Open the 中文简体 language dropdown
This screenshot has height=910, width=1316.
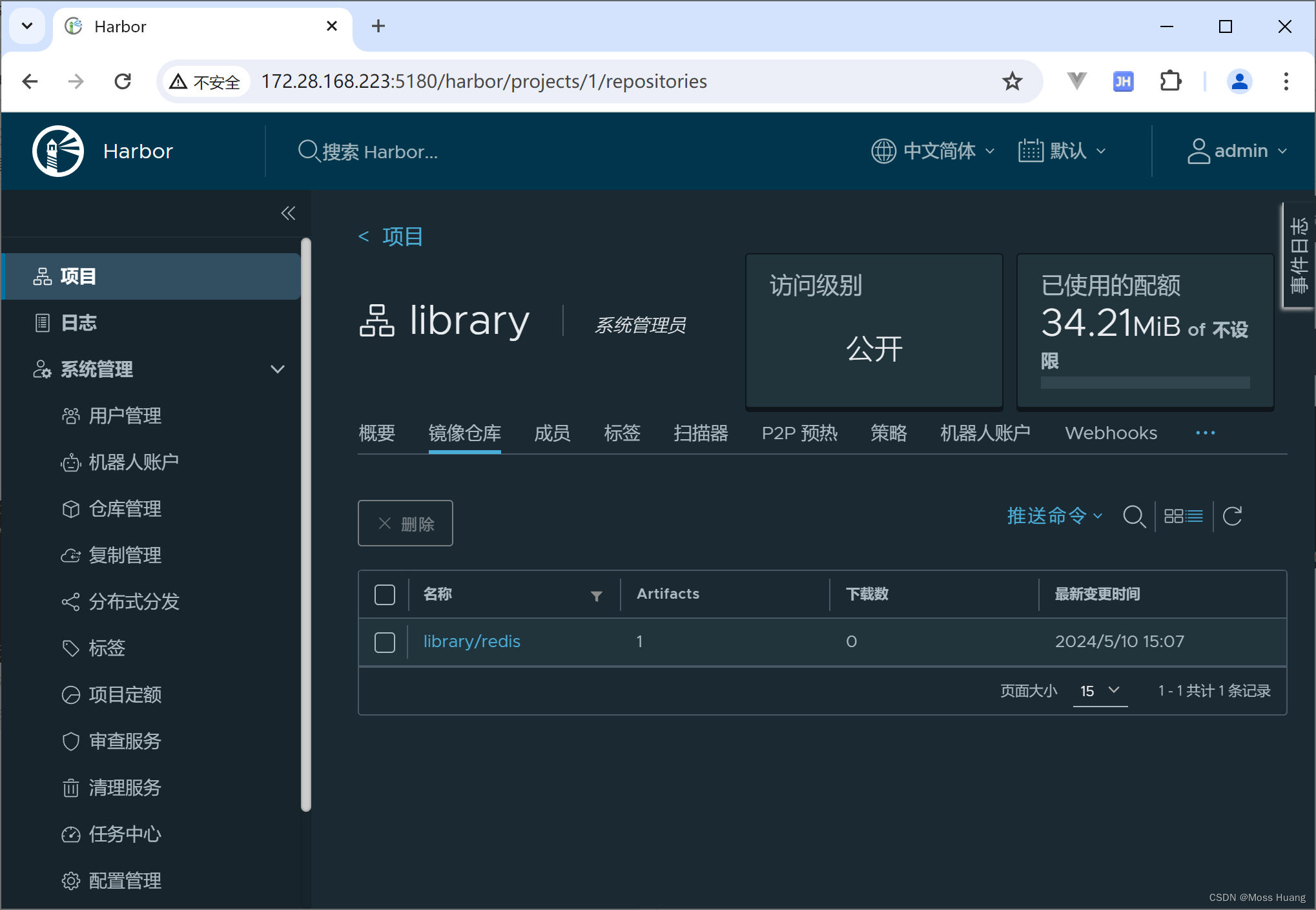point(933,151)
